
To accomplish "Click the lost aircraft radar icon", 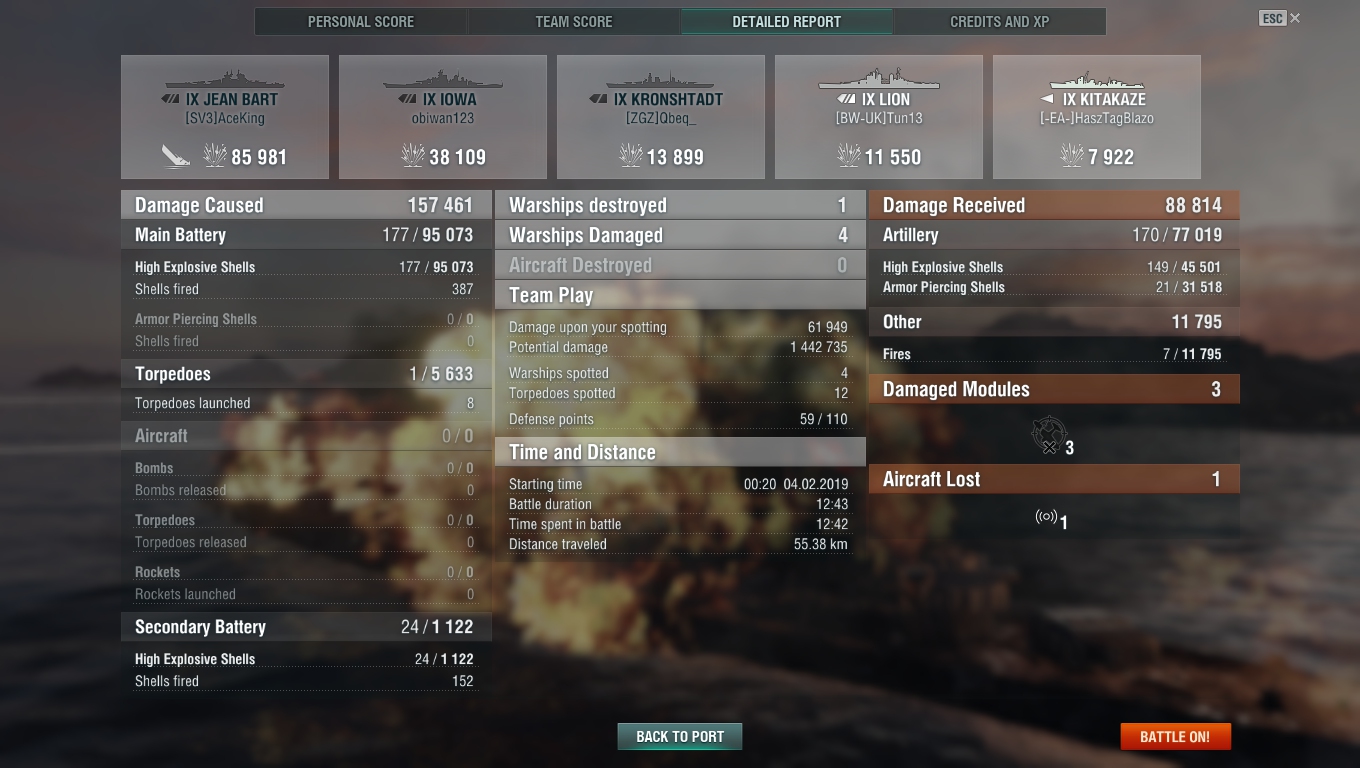I will coord(1046,517).
